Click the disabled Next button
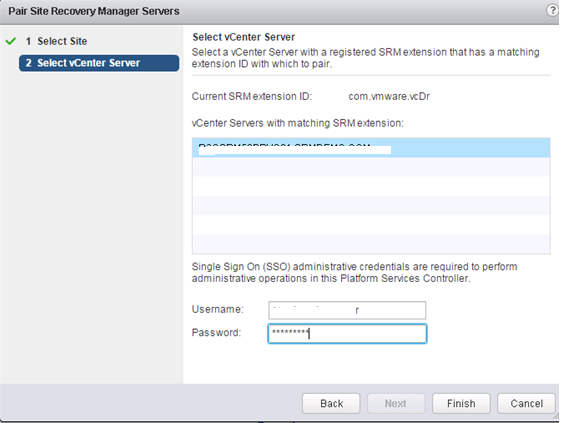This screenshot has height=423, width=563. tap(396, 404)
